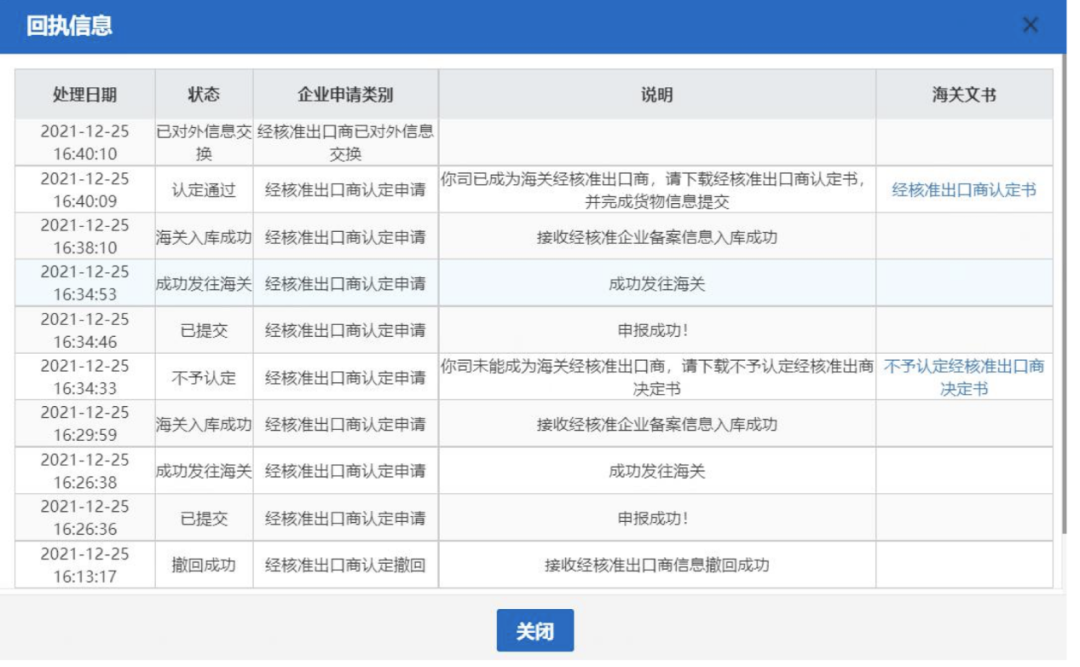This screenshot has height=667, width=1080.
Task: Close the 回执信息 dialog with X icon
Action: coord(1030,26)
